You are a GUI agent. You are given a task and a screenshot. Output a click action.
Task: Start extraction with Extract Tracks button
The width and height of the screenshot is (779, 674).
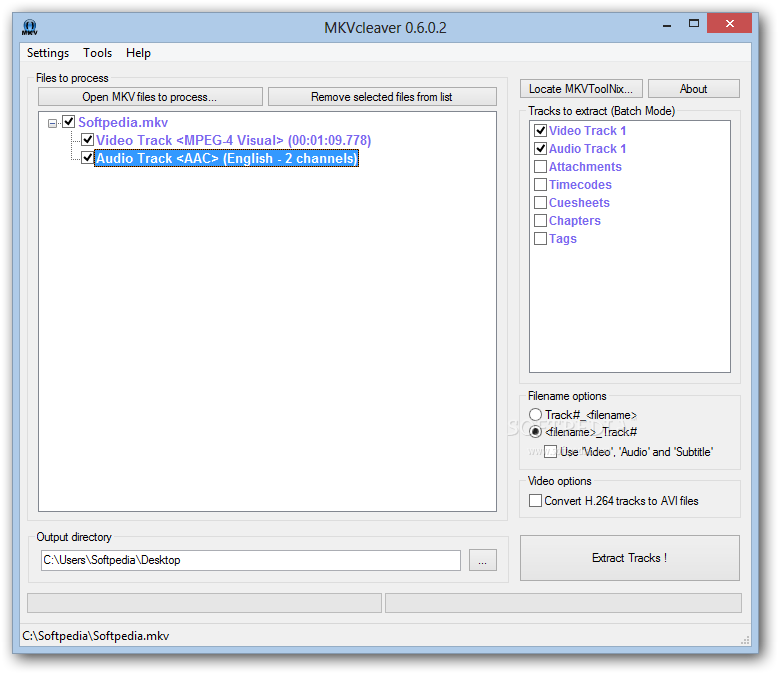pyautogui.click(x=629, y=558)
